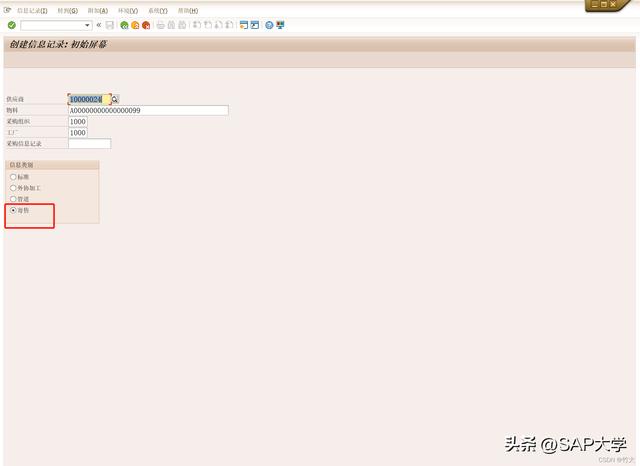Collapse the command field with the double chevron
The width and height of the screenshot is (640, 466).
(99, 25)
